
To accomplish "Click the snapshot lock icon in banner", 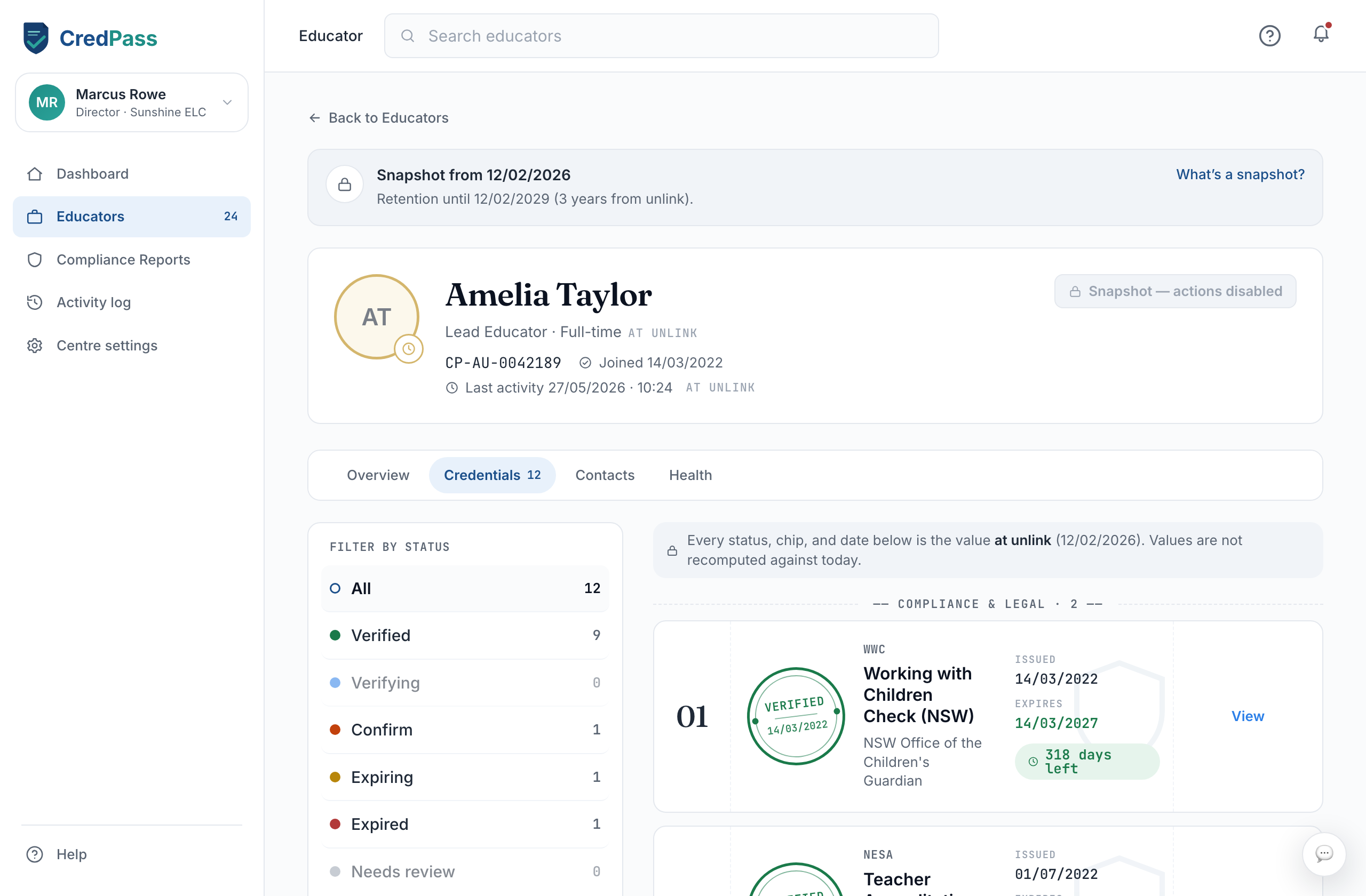I will [344, 184].
